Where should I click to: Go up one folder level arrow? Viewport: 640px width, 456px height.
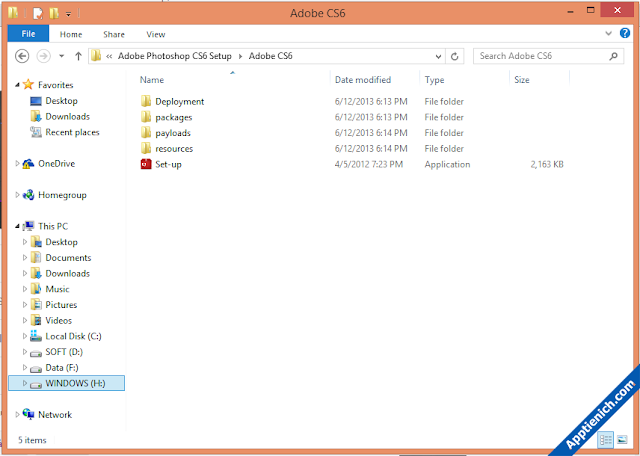(78, 56)
